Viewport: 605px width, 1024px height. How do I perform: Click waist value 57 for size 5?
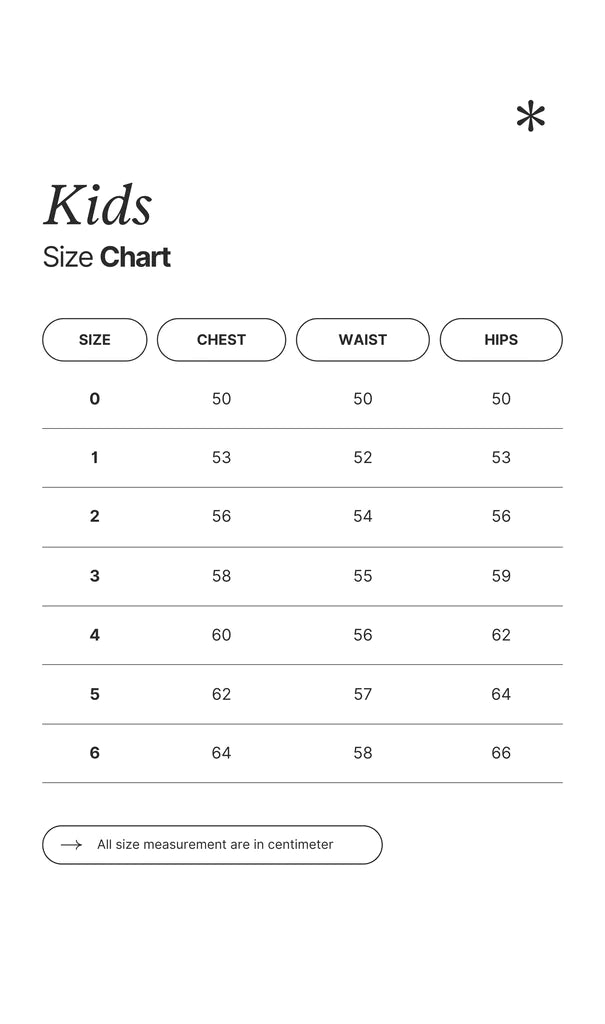362,694
